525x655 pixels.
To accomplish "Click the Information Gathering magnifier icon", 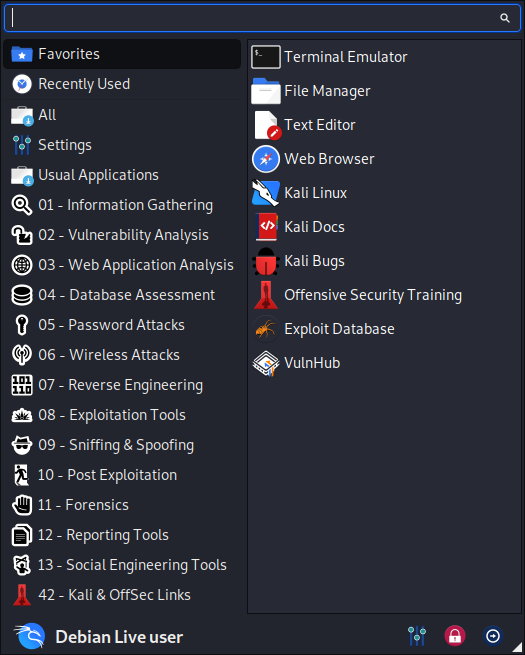I will pos(22,205).
